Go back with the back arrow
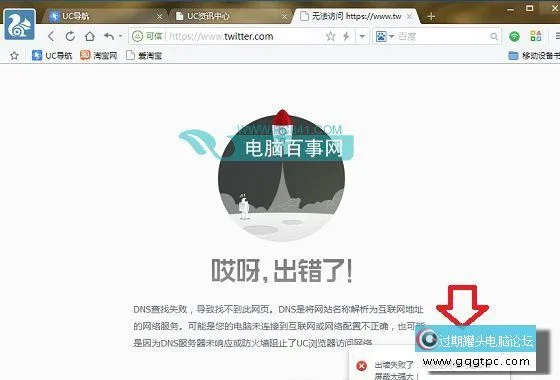The image size is (560, 380). (51, 36)
